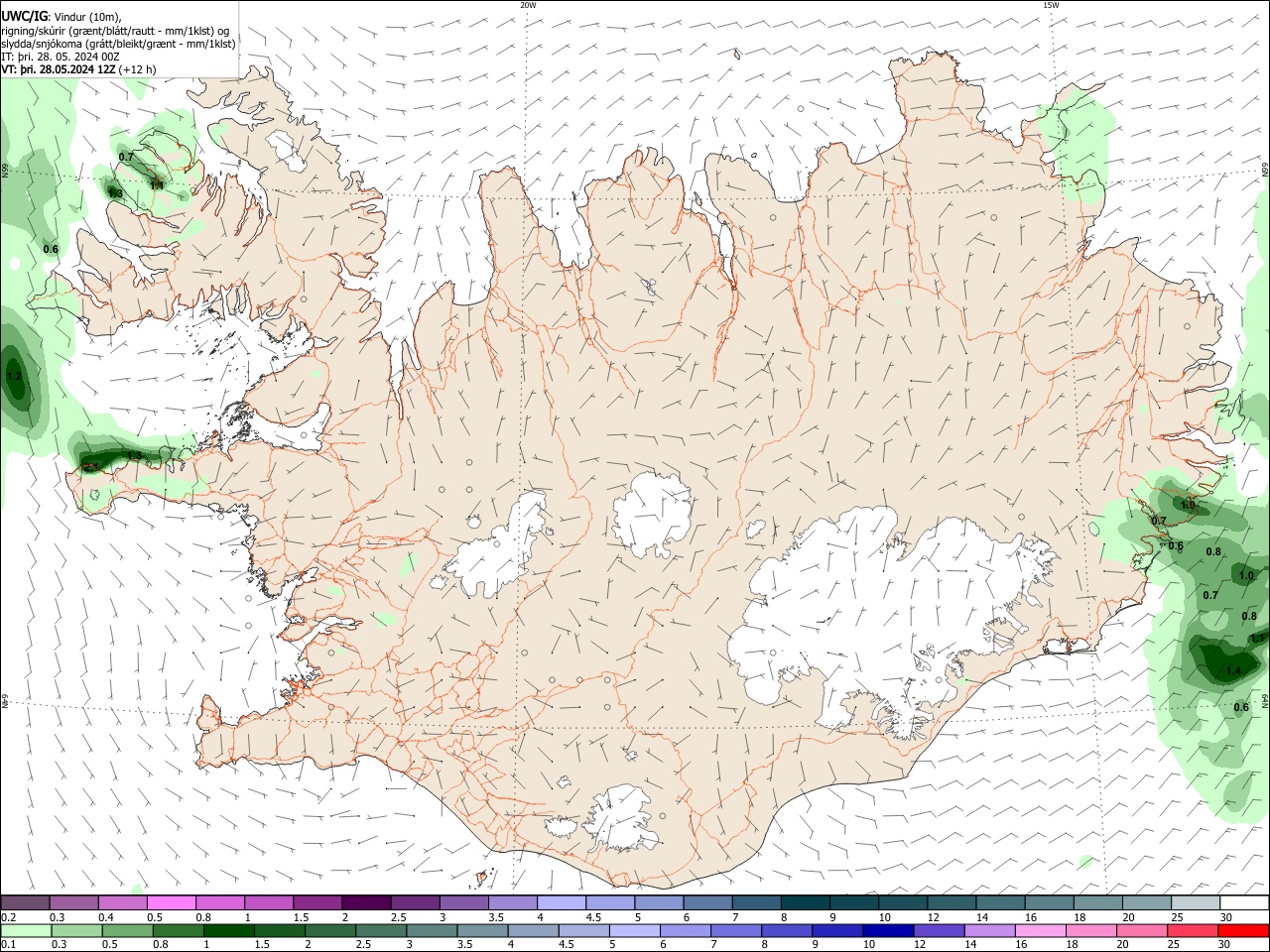Click upper legend white swatch after 30

click(1245, 903)
